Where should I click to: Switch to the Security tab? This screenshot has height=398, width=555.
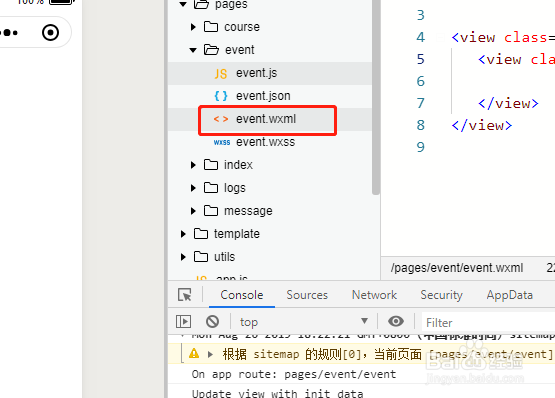pos(441,295)
